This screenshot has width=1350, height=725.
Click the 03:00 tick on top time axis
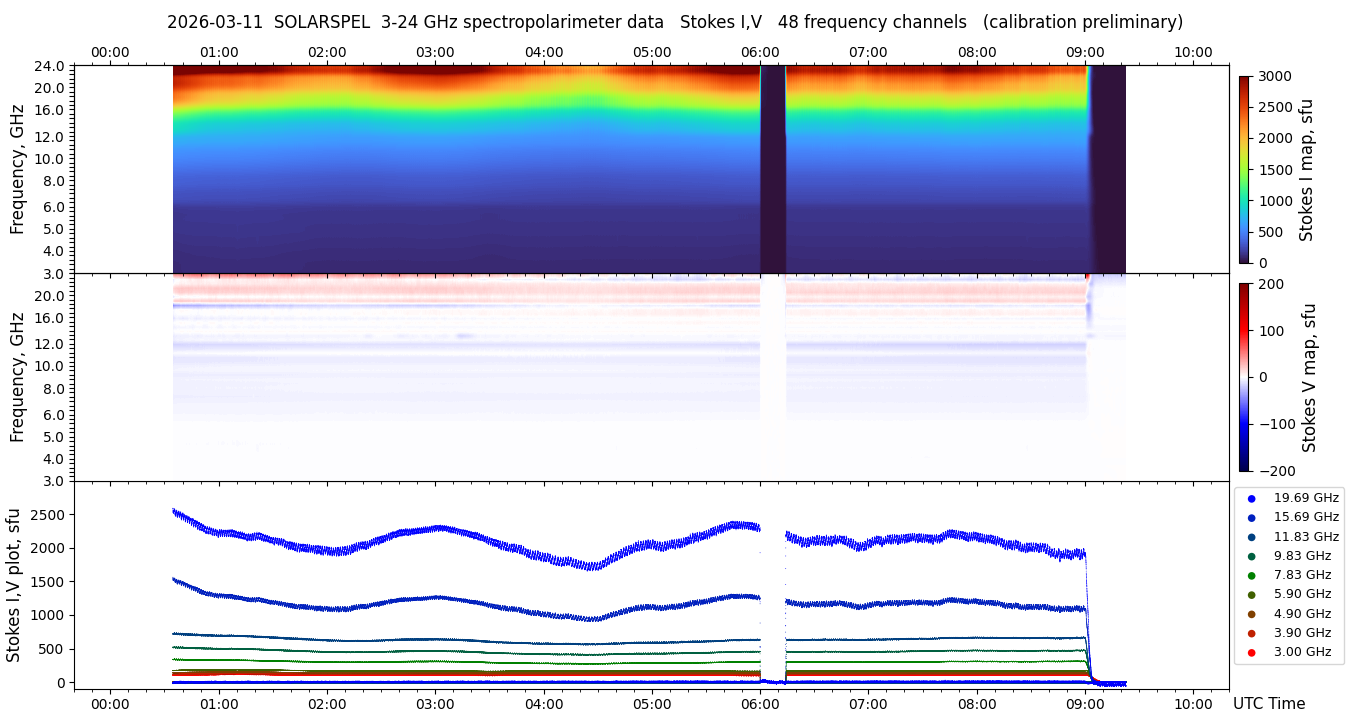(435, 52)
